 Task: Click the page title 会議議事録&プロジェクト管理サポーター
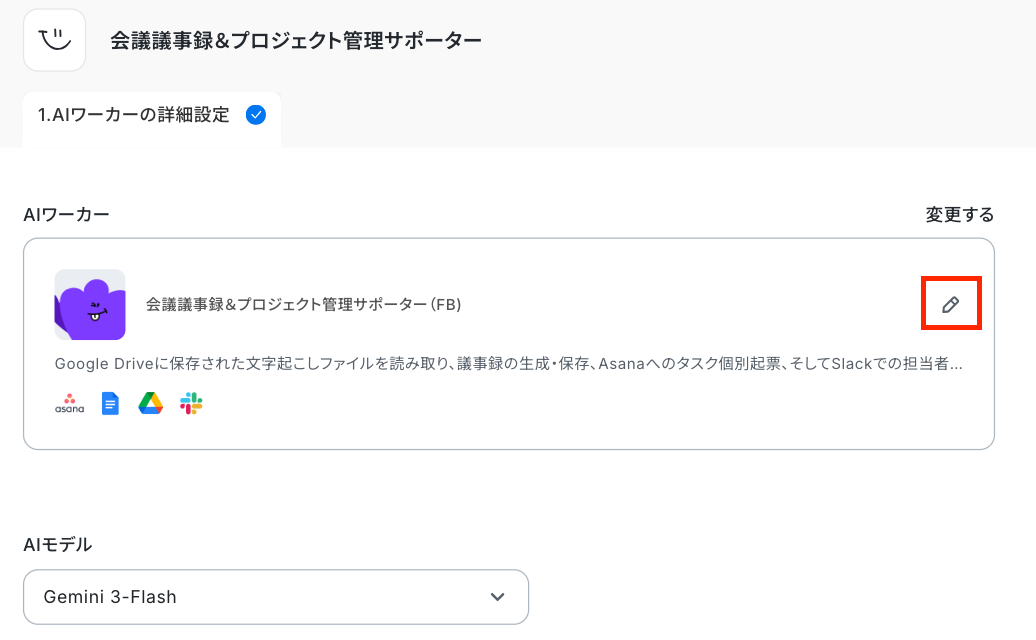295,40
